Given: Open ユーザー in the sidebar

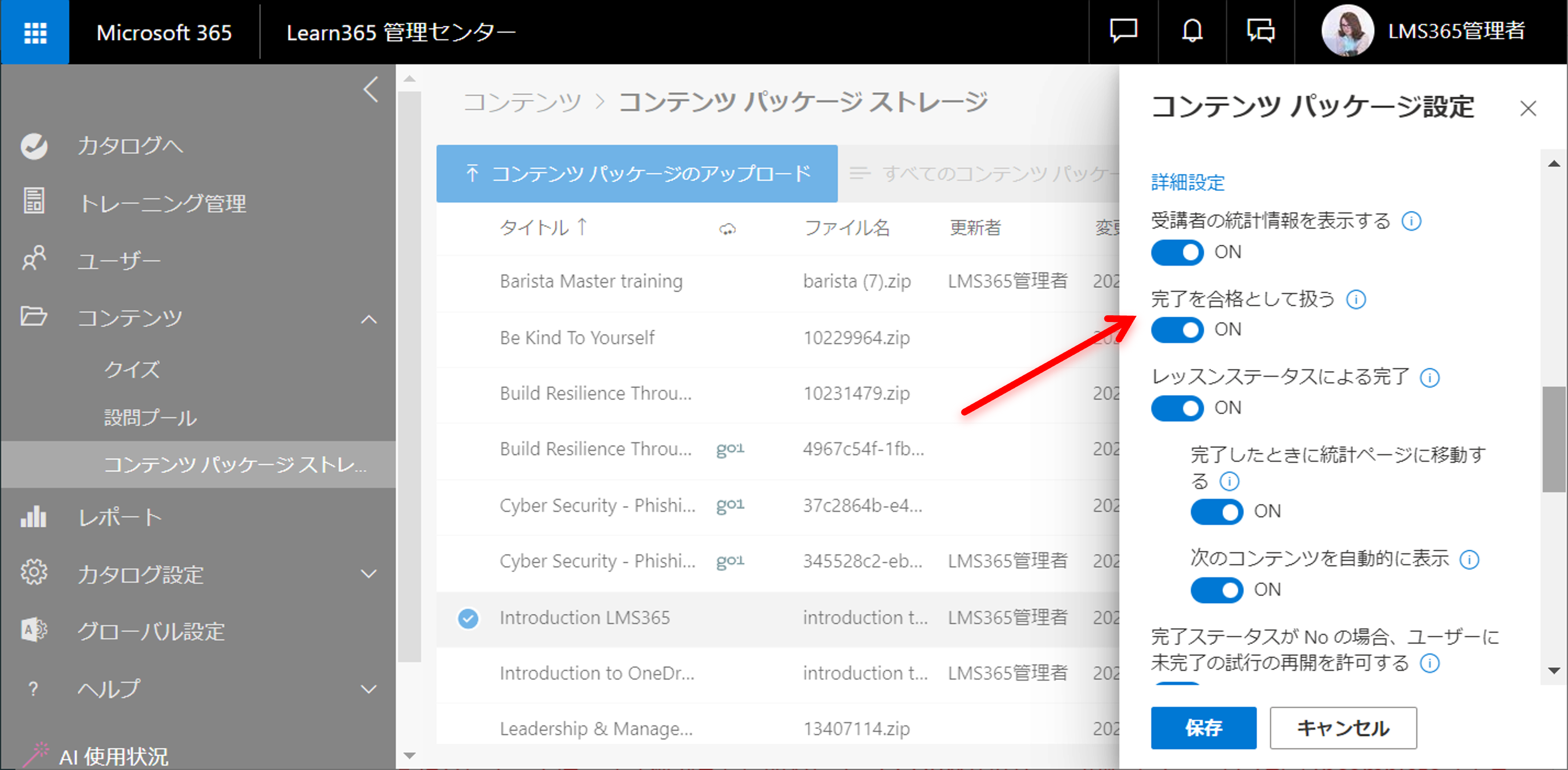Looking at the screenshot, I should pos(119,261).
